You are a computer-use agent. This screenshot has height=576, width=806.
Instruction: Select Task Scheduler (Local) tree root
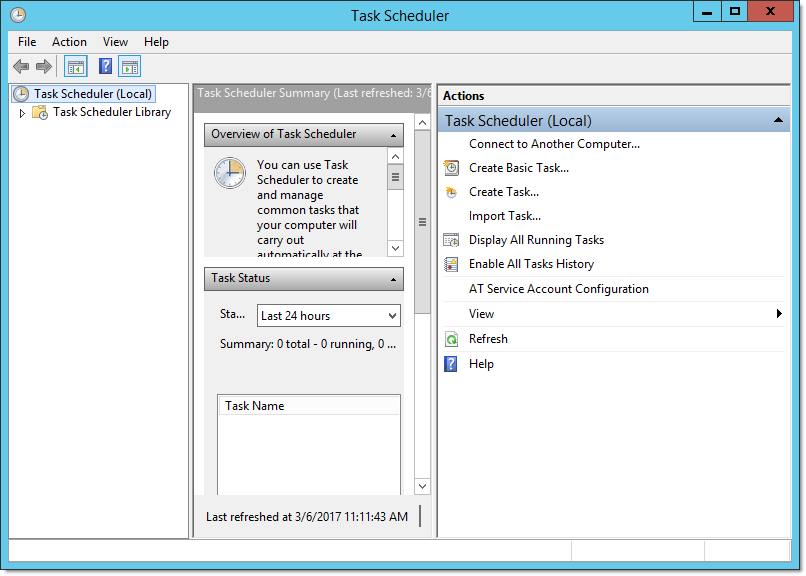point(92,94)
